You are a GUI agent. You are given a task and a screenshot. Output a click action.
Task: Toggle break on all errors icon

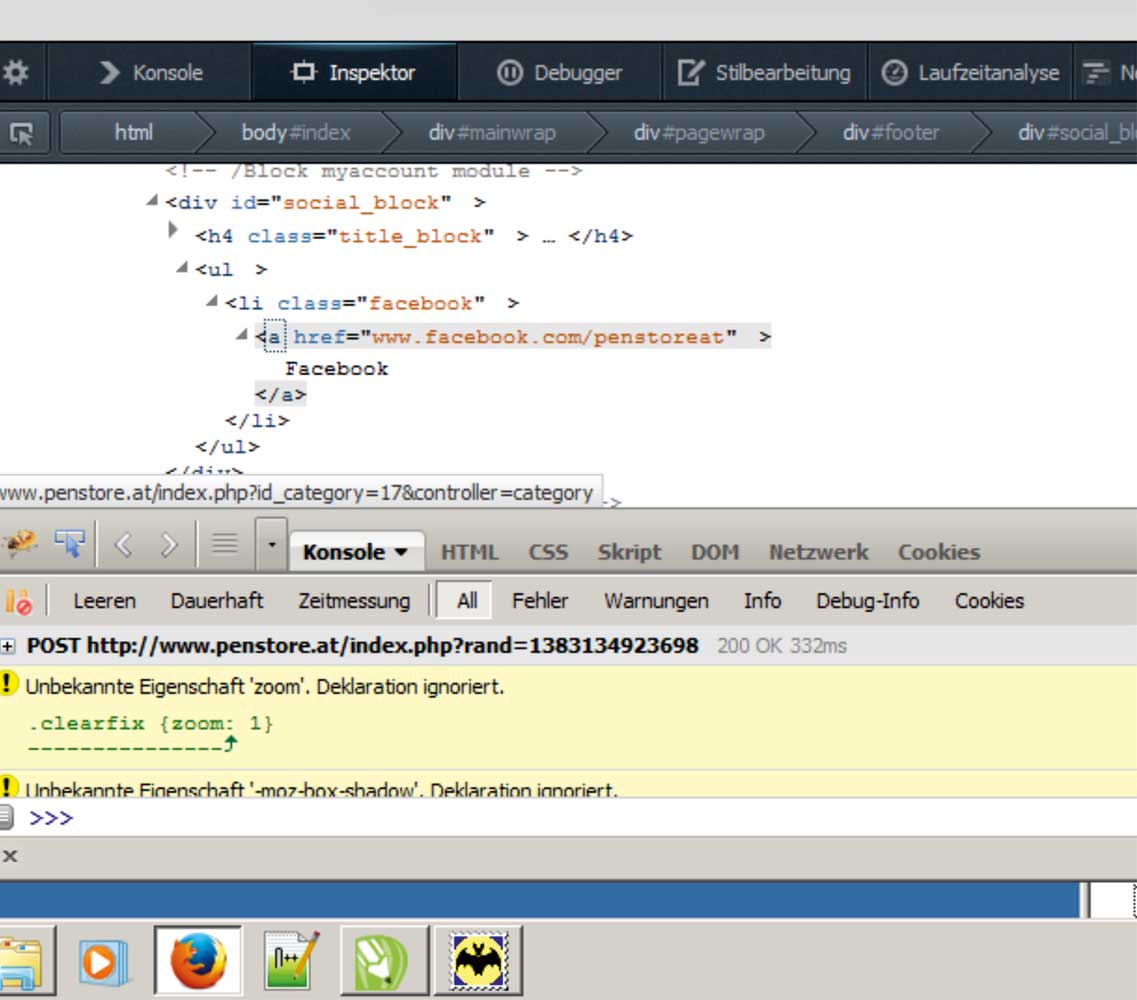point(18,601)
